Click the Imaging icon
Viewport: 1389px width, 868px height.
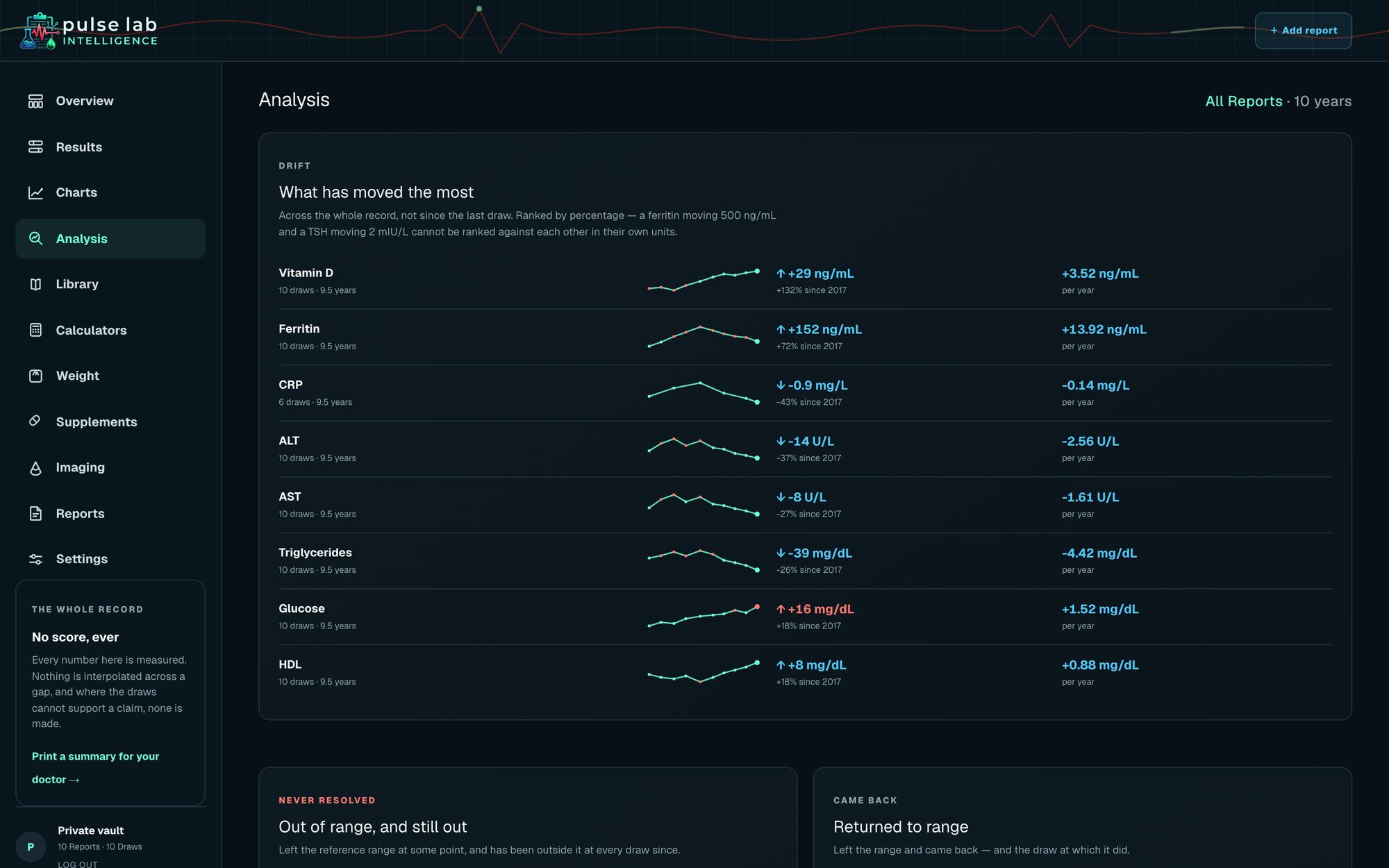click(35, 468)
